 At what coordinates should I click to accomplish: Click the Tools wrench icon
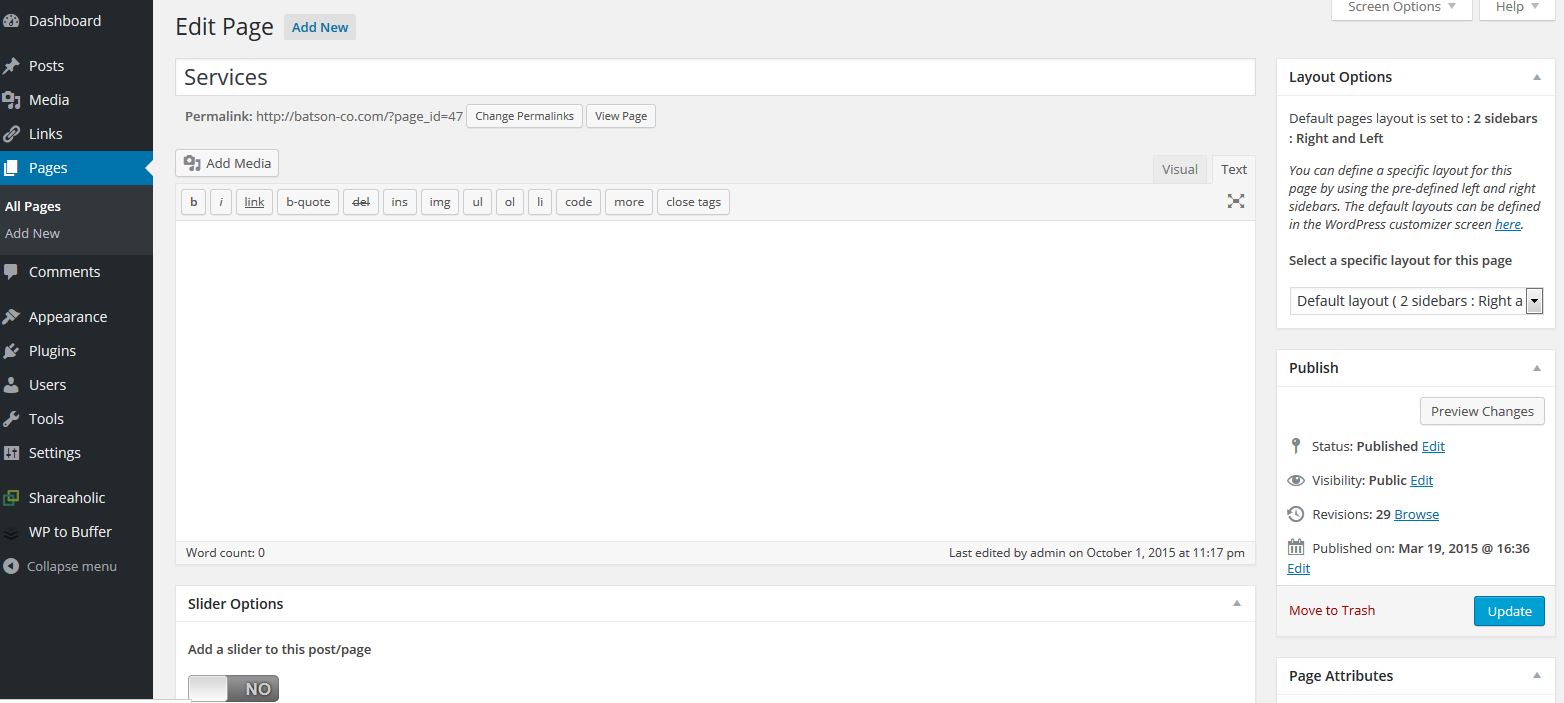(x=11, y=419)
